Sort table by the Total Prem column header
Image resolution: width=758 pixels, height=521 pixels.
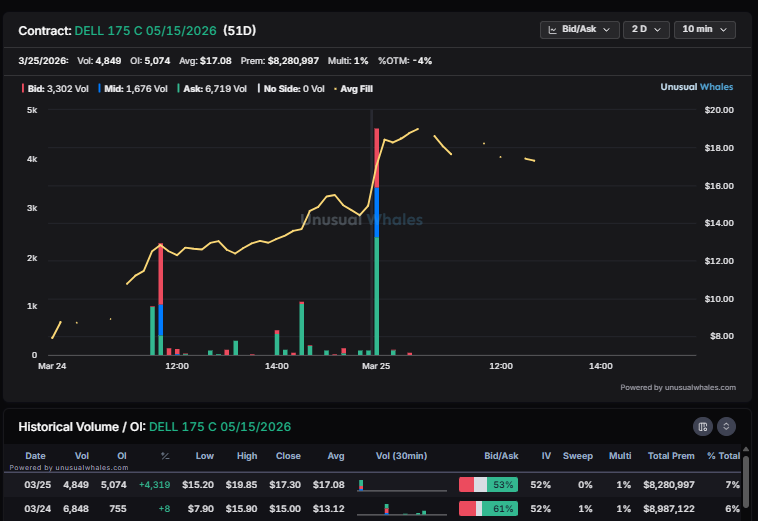[671, 456]
